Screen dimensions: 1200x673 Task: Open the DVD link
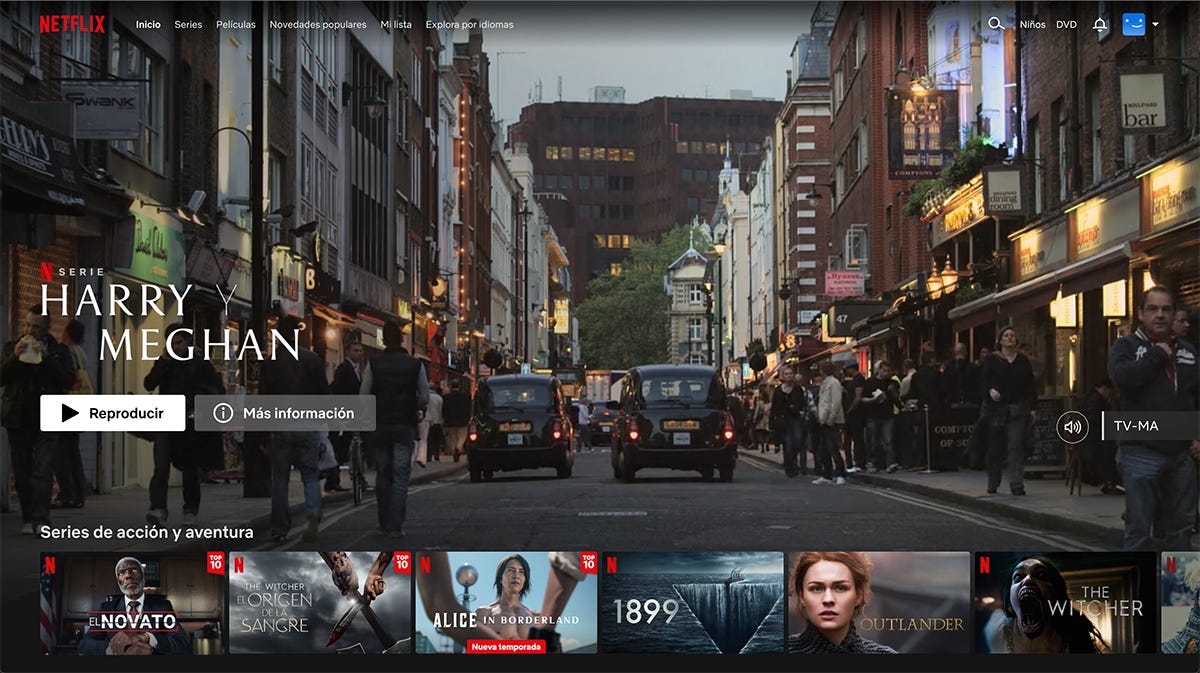[1067, 24]
